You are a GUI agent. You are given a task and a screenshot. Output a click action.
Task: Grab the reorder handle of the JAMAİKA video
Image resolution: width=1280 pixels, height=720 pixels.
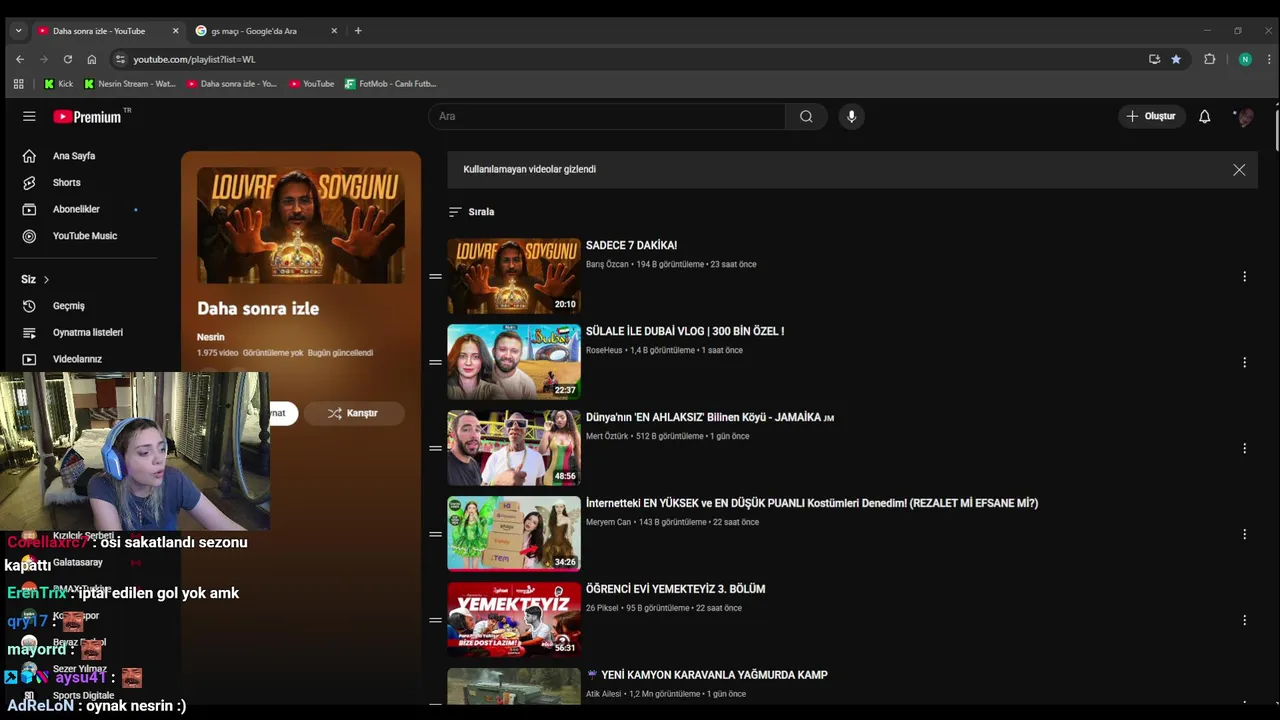[x=435, y=448]
